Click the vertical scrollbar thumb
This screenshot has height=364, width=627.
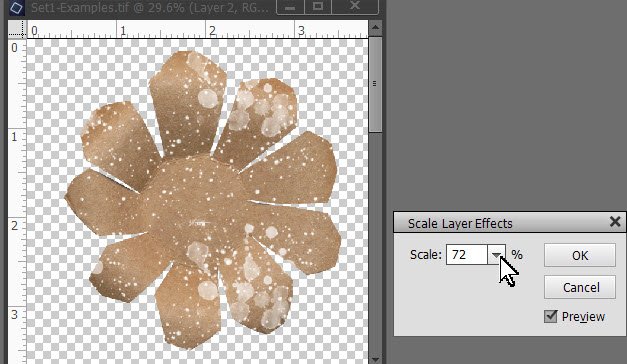click(x=375, y=84)
